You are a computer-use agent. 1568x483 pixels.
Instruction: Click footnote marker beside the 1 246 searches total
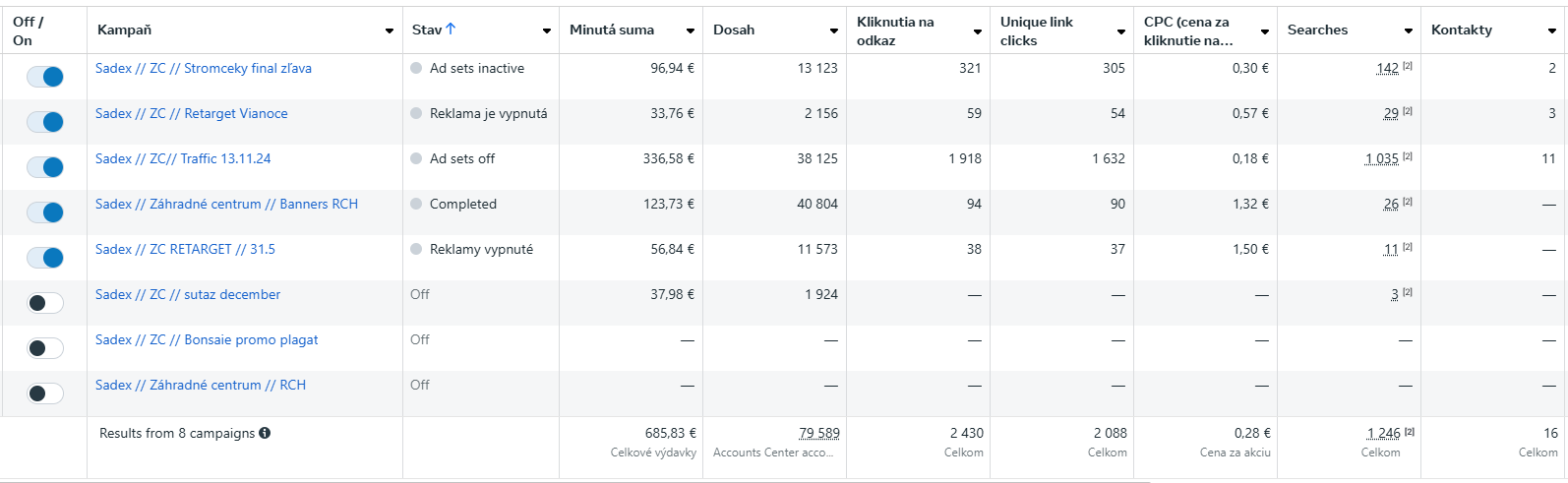tap(1410, 431)
